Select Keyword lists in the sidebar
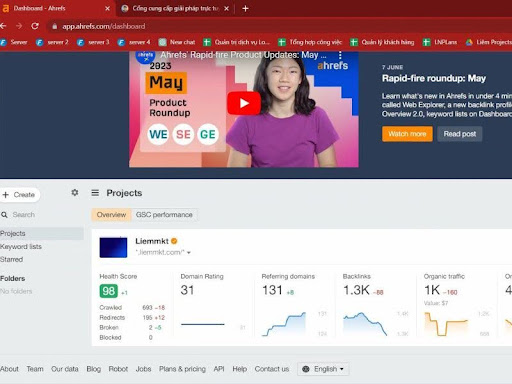This screenshot has height=384, width=512. point(21,247)
